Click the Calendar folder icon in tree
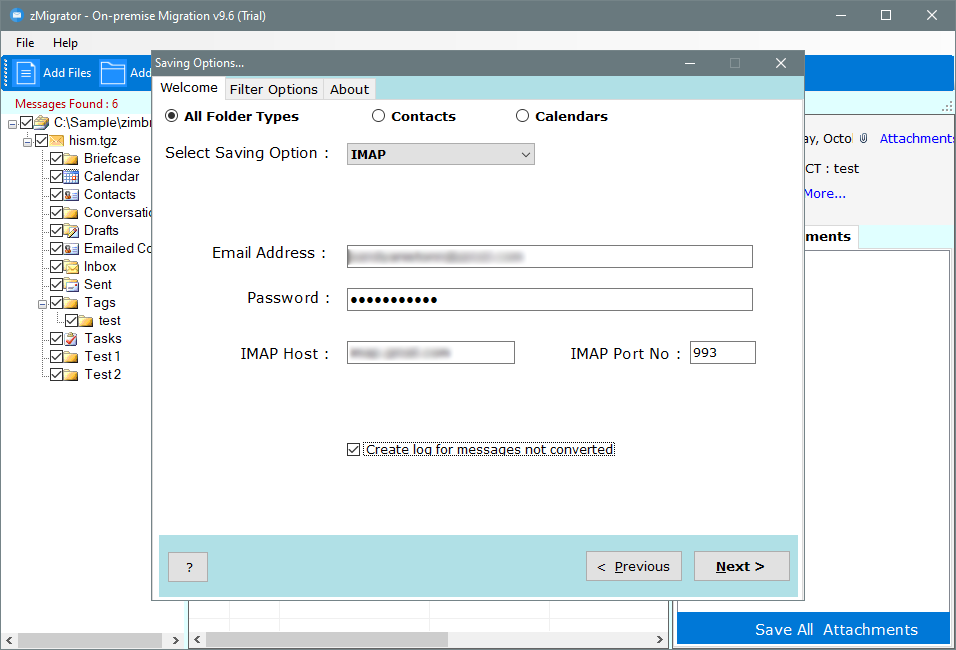The image size is (956, 650). [72, 177]
